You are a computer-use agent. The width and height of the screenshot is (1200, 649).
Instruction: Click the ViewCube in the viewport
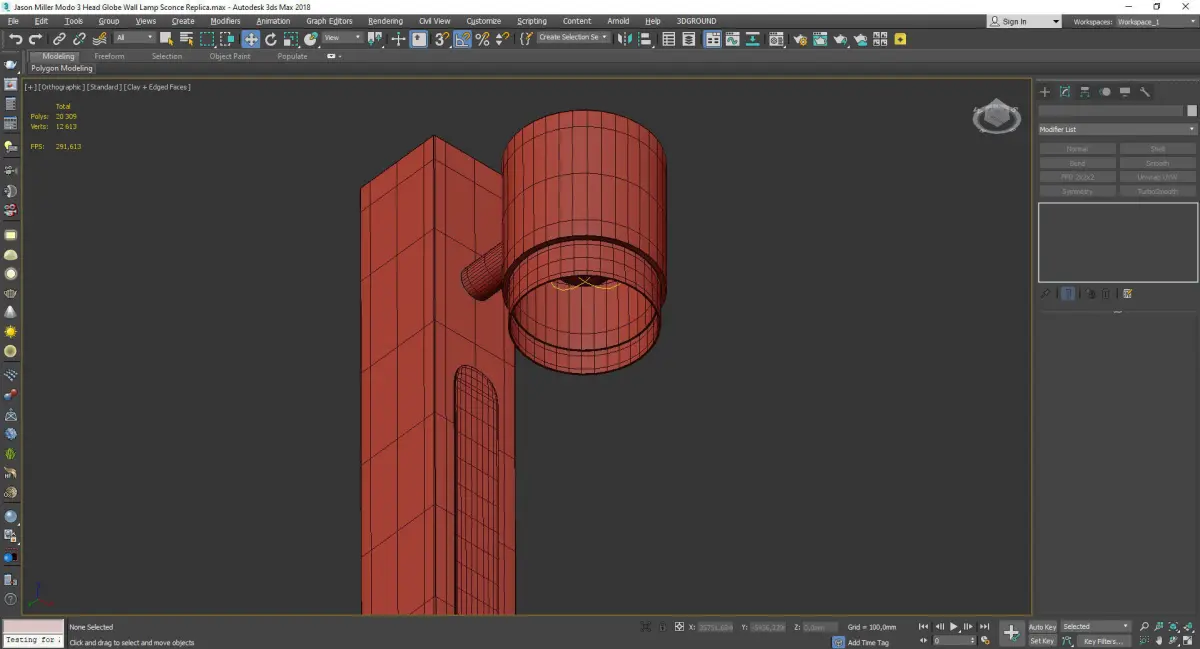click(x=996, y=117)
